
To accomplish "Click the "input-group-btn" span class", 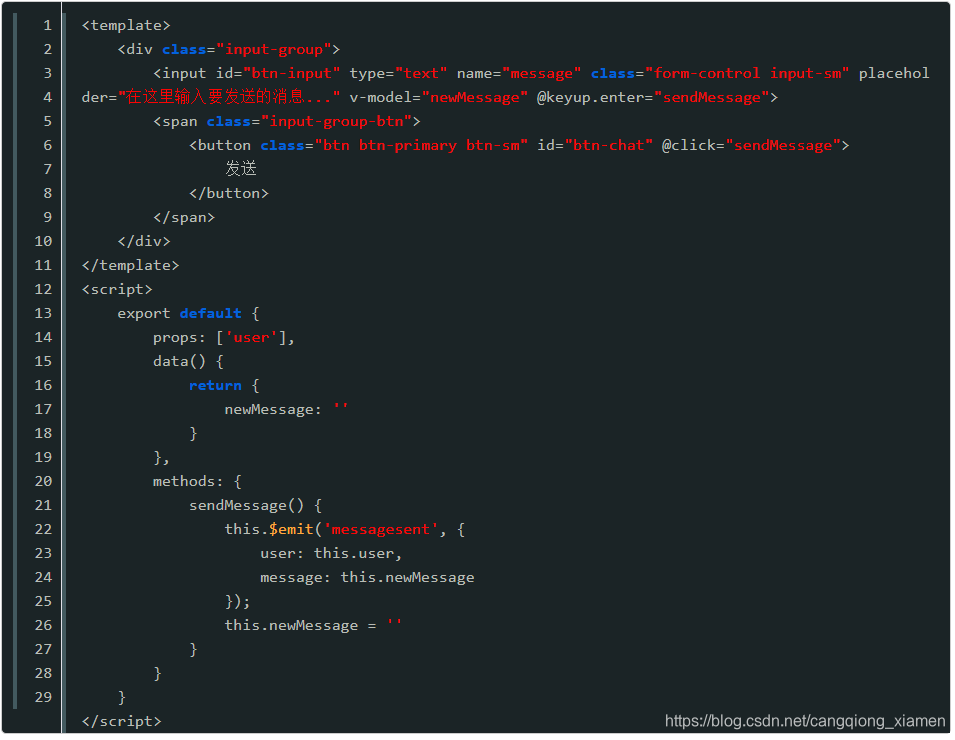I will click(336, 122).
